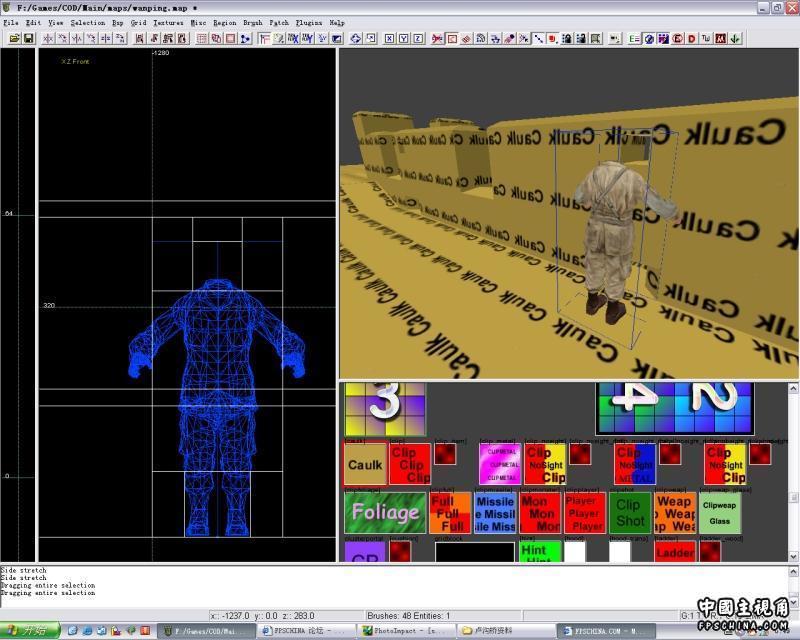Click the red D toolbar icon
Viewport: 800px width, 640px height.
692,38
